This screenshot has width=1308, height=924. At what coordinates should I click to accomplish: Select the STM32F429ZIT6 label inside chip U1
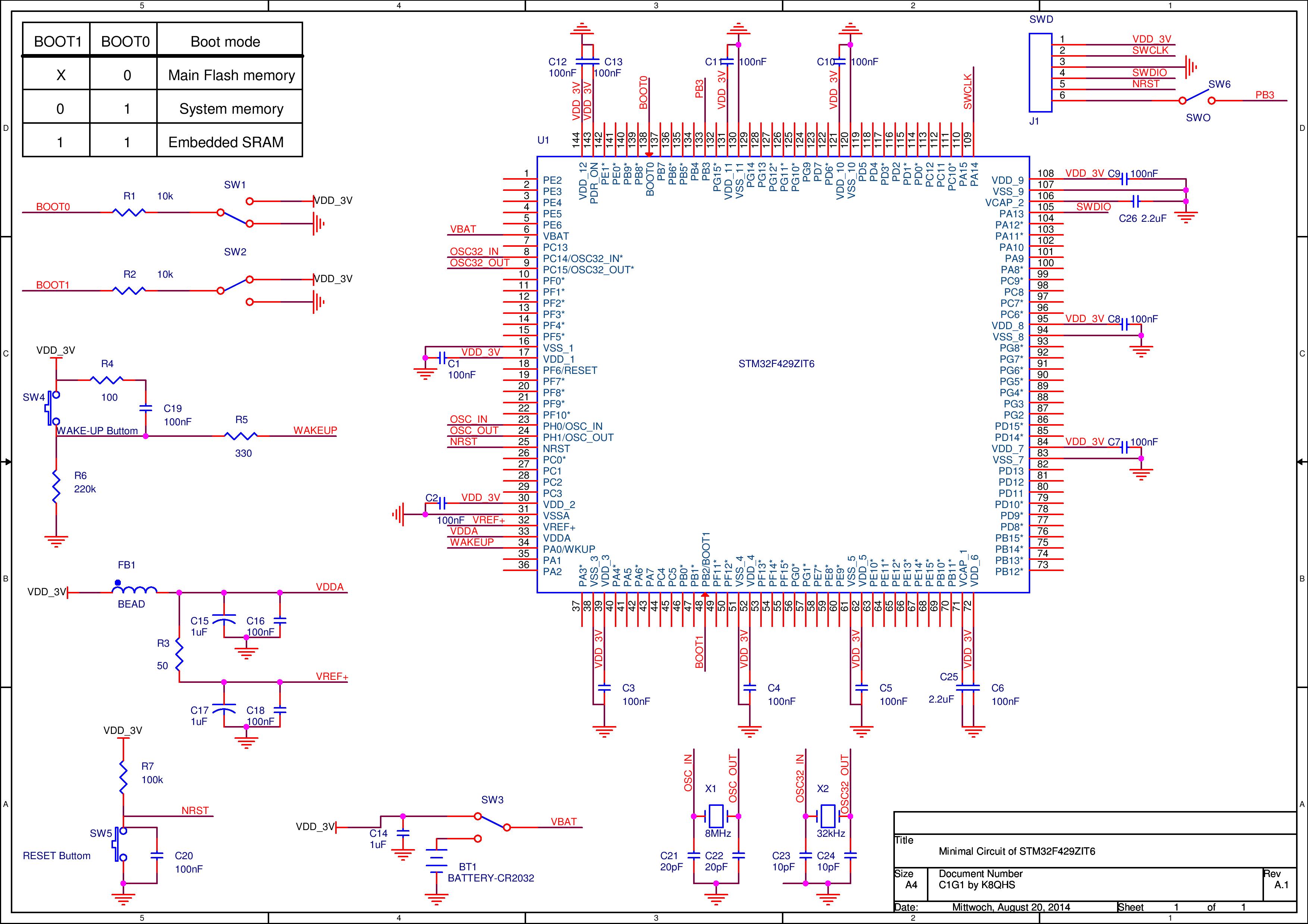[776, 364]
